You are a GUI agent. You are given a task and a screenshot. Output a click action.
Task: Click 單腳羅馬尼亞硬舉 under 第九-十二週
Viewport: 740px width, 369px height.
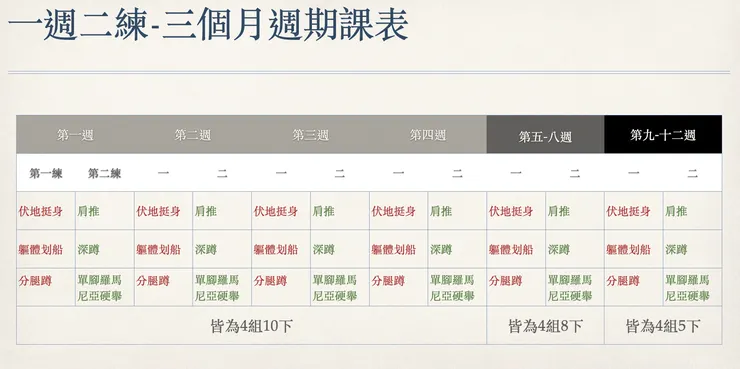(x=688, y=288)
